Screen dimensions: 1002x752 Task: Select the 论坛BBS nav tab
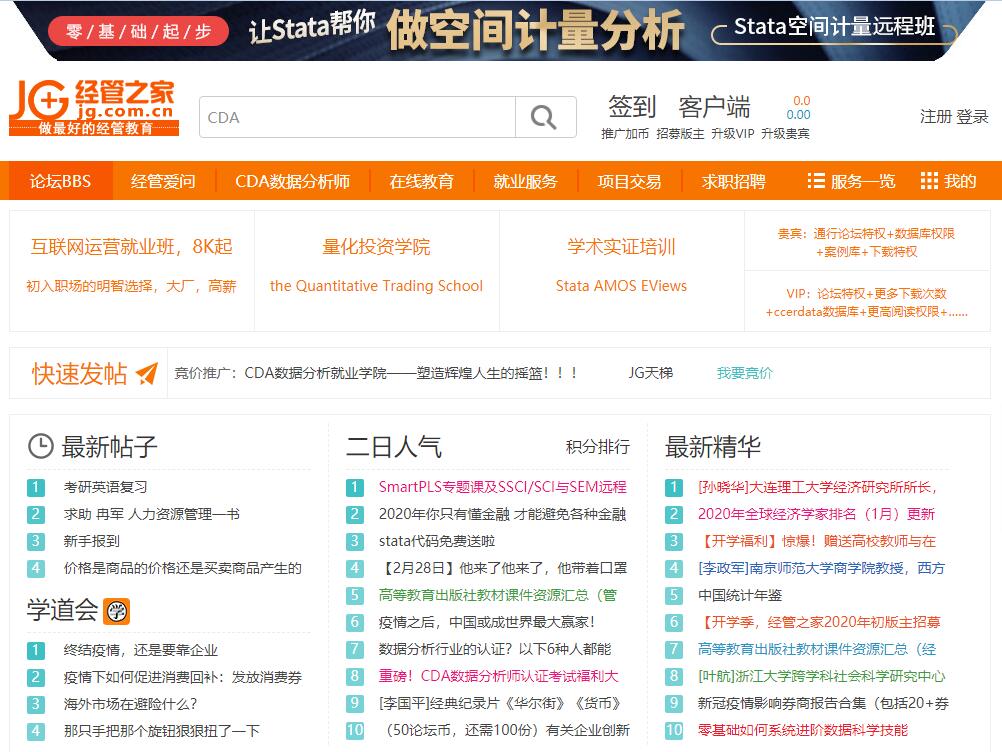click(61, 181)
